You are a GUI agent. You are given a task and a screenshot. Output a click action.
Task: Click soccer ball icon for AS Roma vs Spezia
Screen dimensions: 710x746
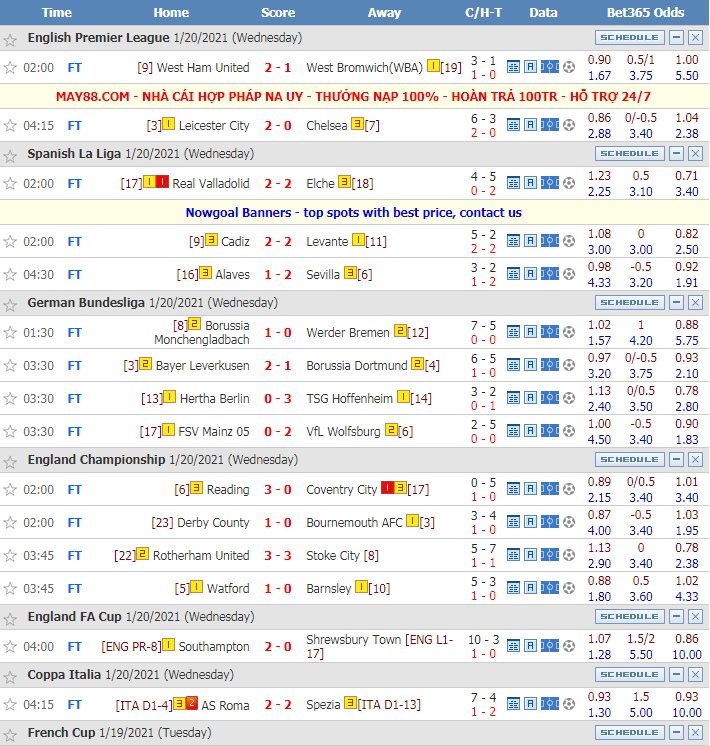pyautogui.click(x=569, y=704)
